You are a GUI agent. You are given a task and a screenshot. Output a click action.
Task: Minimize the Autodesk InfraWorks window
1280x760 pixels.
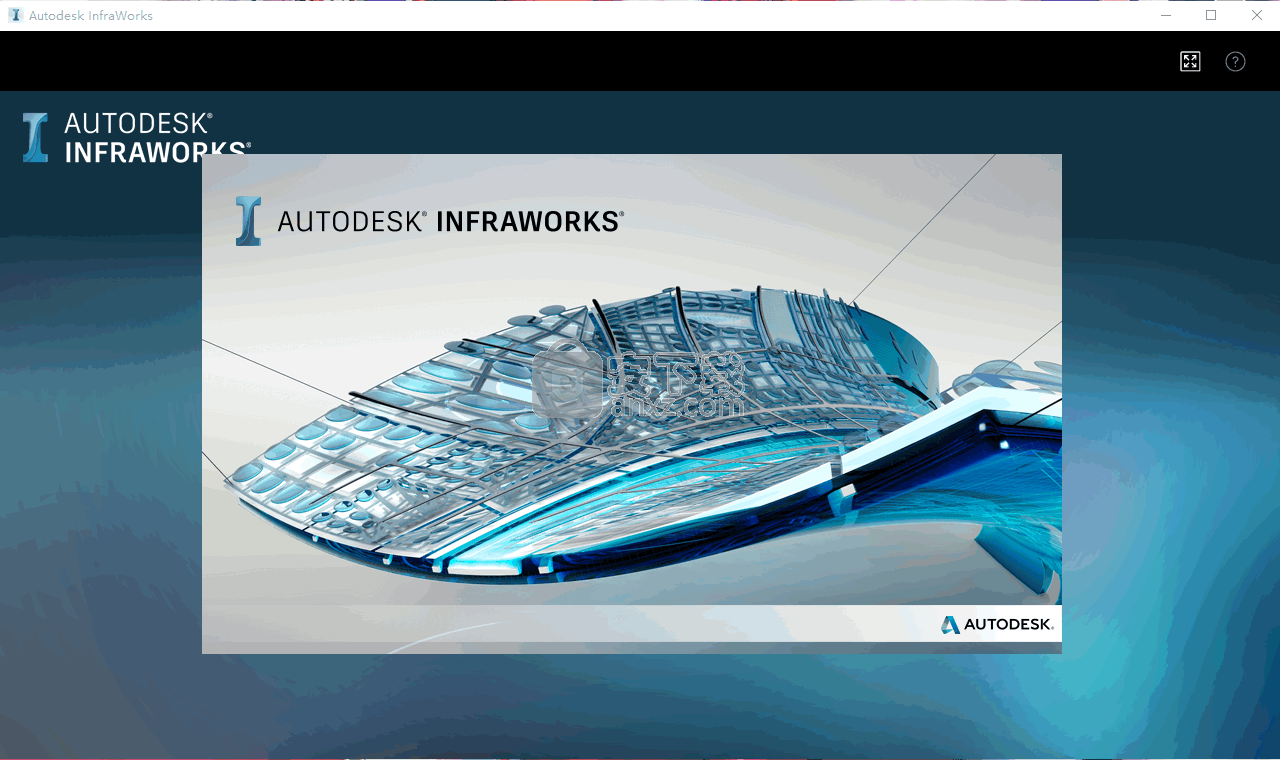click(x=1166, y=15)
